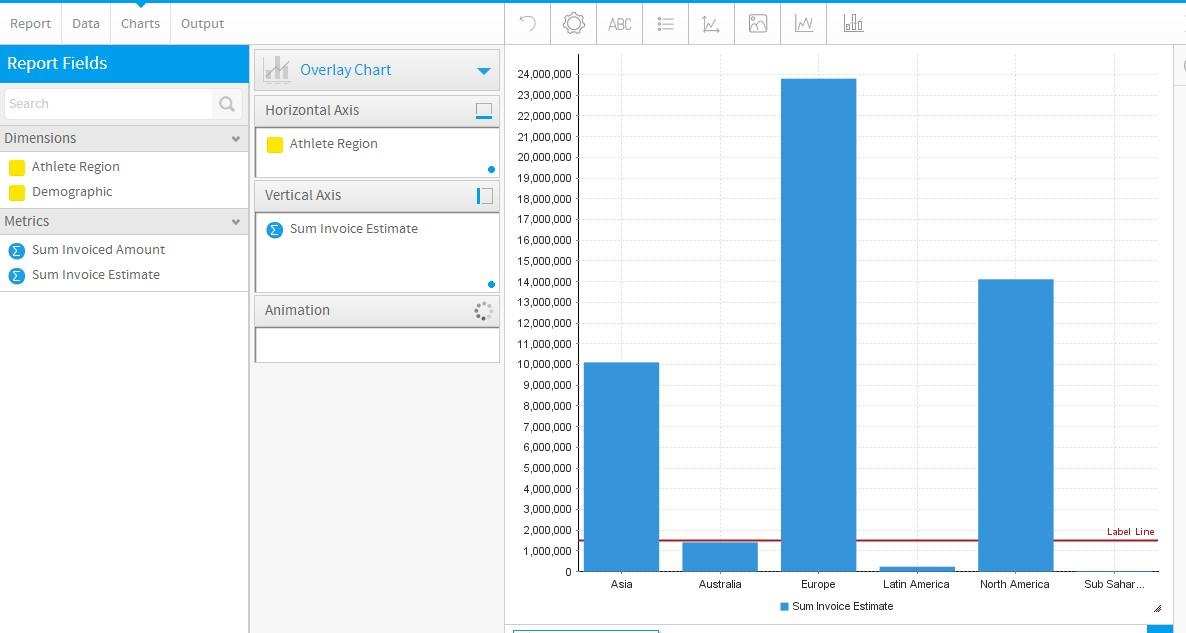Viewport: 1186px width, 633px height.
Task: Click the Sum Invoice Estimate legend label
Action: (843, 607)
